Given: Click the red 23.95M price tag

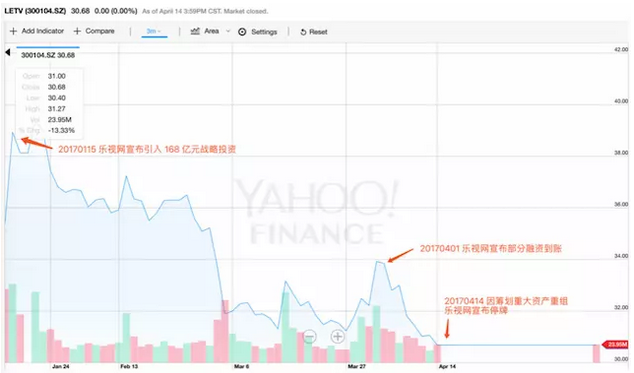Looking at the screenshot, I should (x=615, y=345).
